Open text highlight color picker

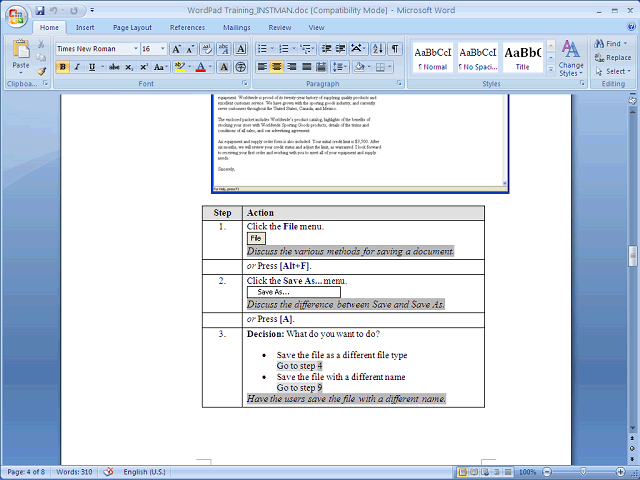pyautogui.click(x=188, y=67)
